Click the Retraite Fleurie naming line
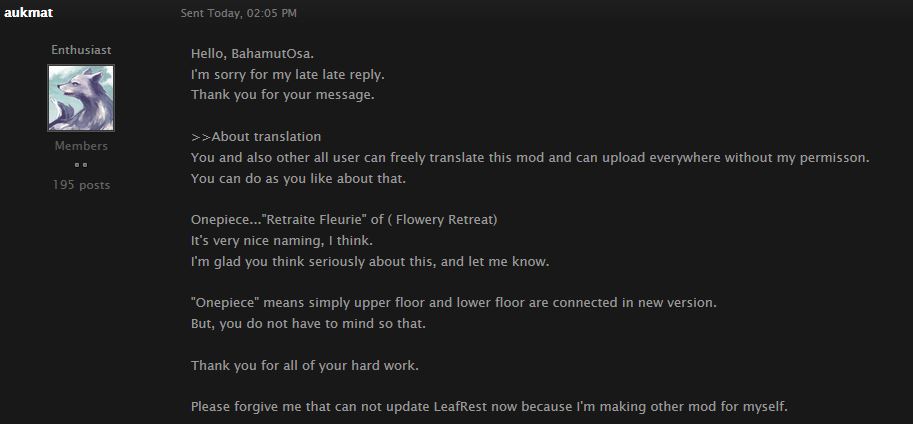 click(x=344, y=219)
